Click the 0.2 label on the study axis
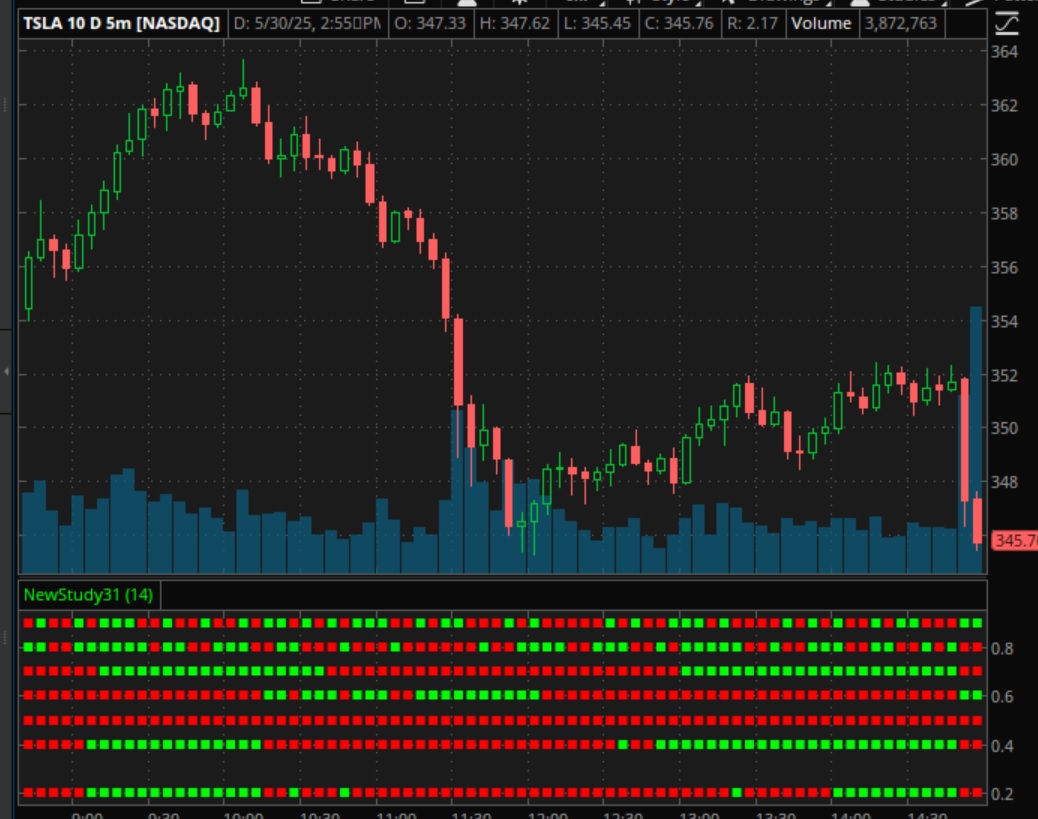Screen dimensions: 1038x819 pyautogui.click(x=1002, y=794)
